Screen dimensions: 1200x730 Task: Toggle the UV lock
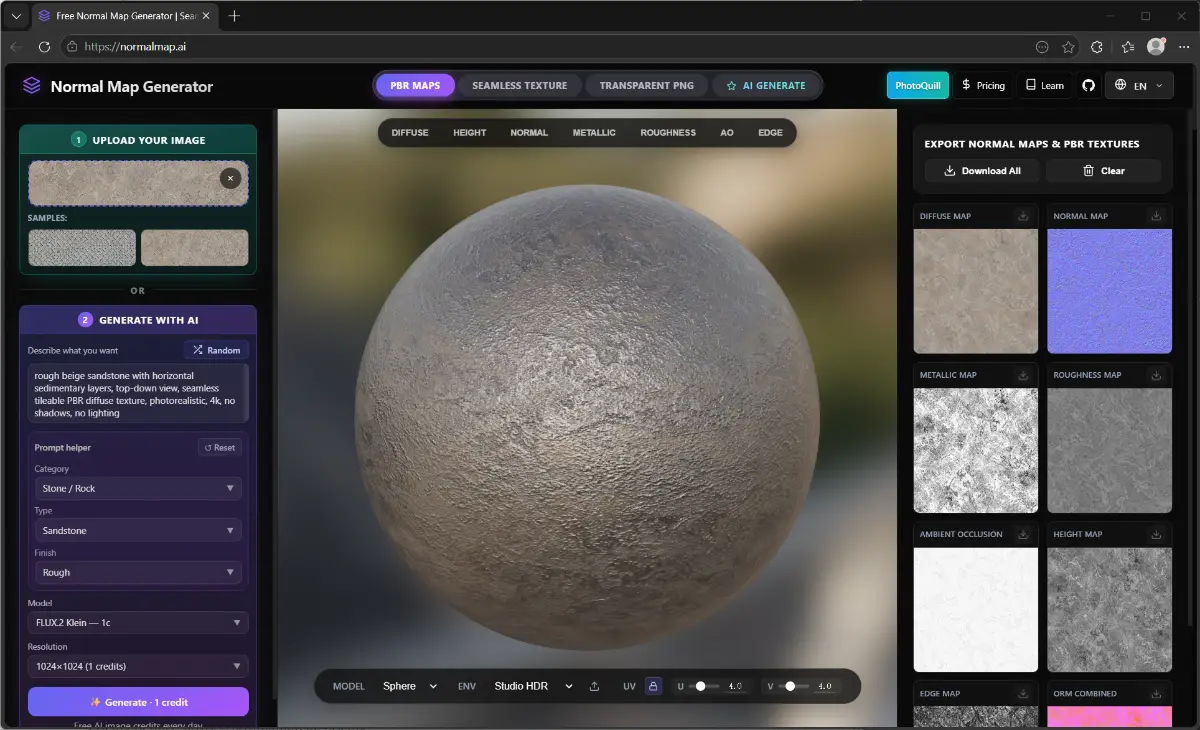point(653,686)
